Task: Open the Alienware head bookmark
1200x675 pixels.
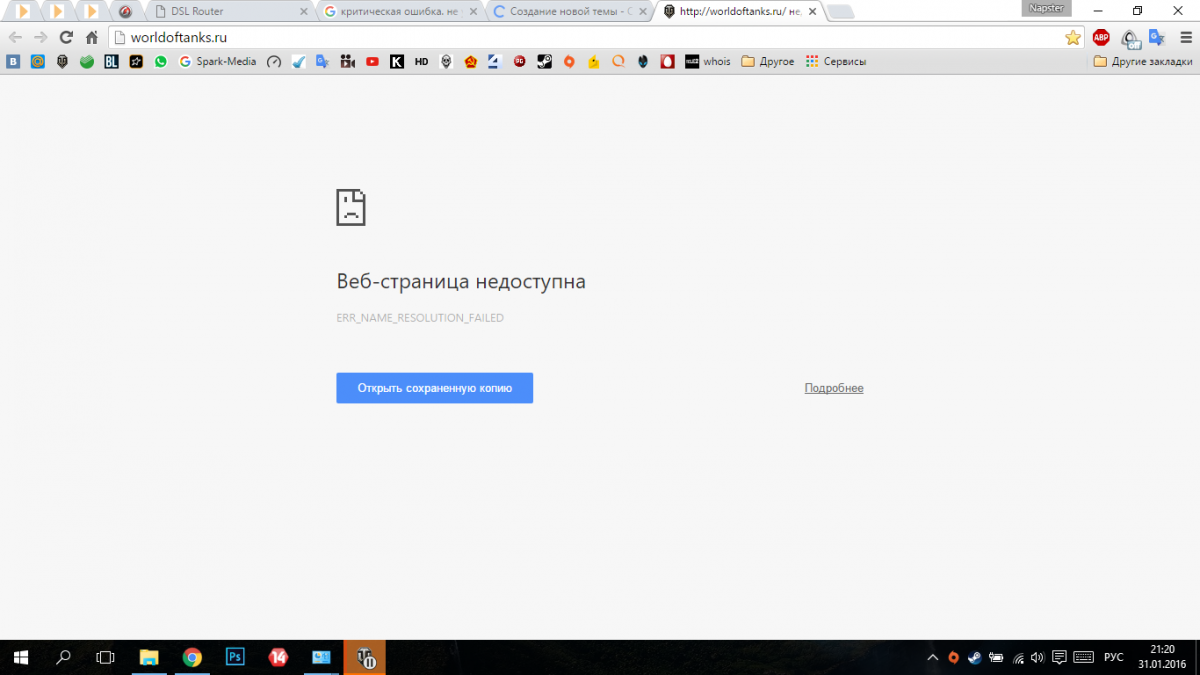Action: (x=642, y=61)
